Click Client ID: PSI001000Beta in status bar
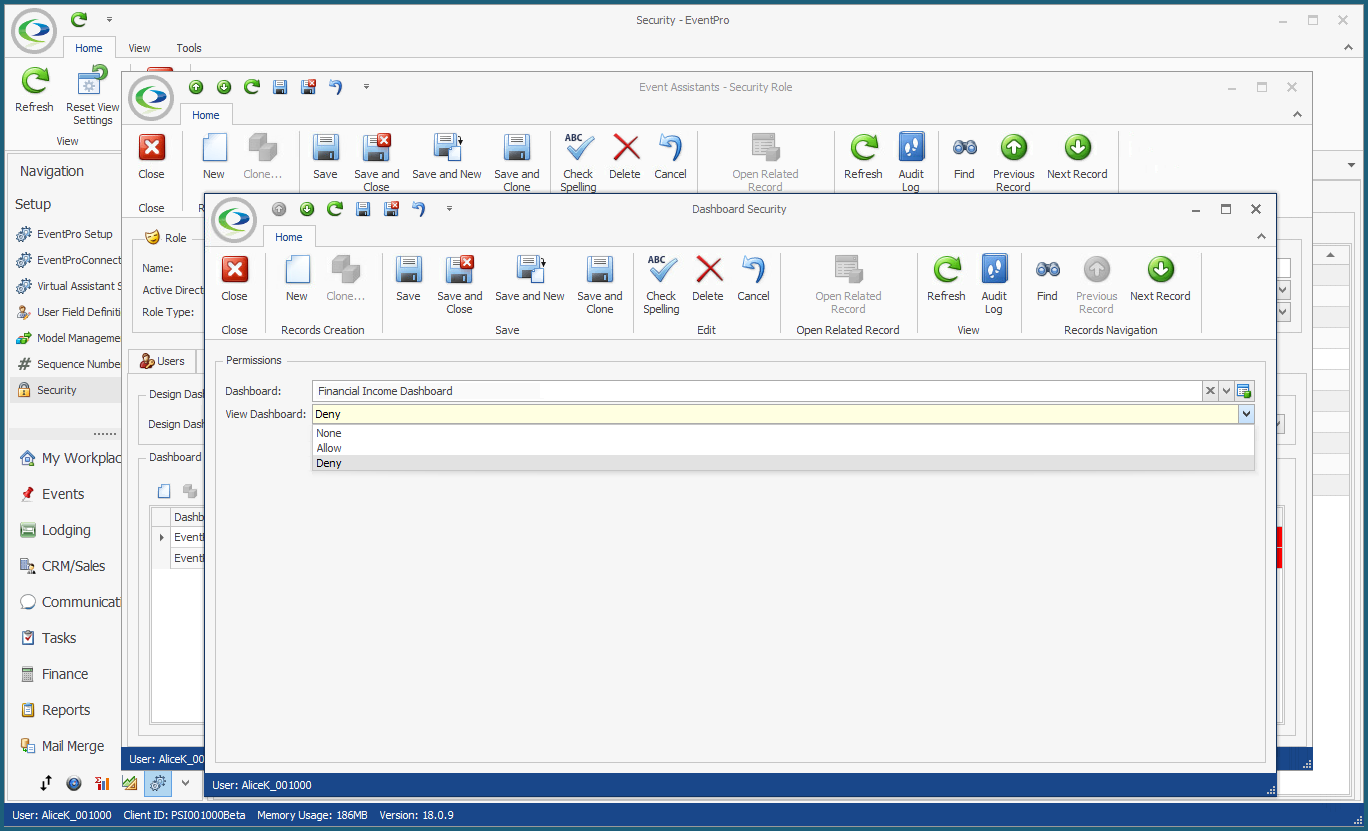The height and width of the screenshot is (831, 1368). click(x=184, y=815)
